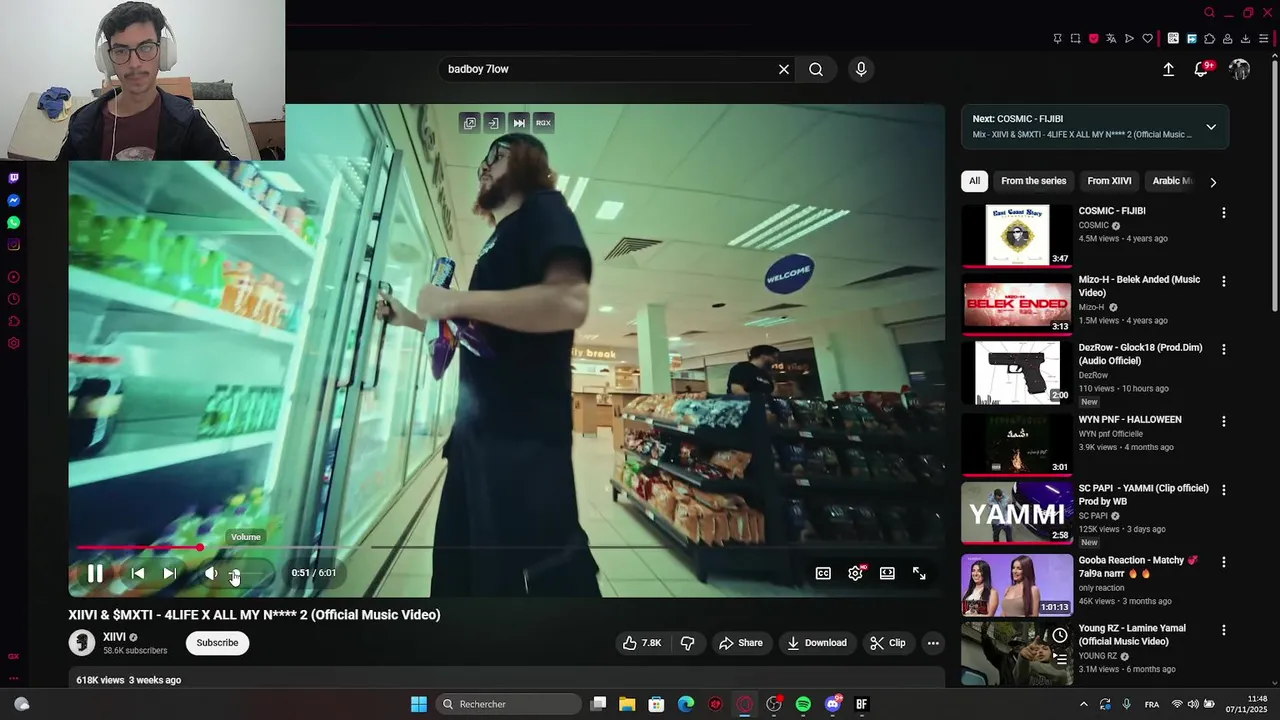
Task: Open sidebar settings gear icon
Action: coord(14,343)
